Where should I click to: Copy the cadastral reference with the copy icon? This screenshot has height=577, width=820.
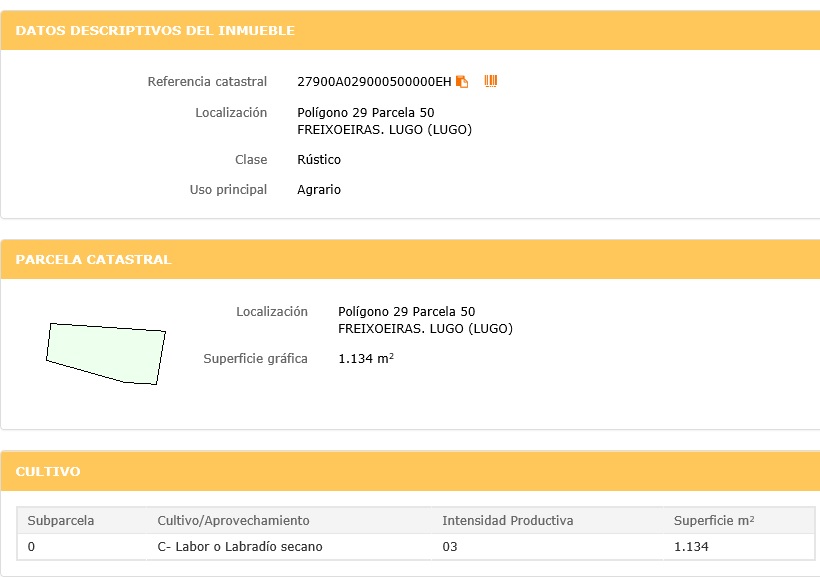(462, 81)
